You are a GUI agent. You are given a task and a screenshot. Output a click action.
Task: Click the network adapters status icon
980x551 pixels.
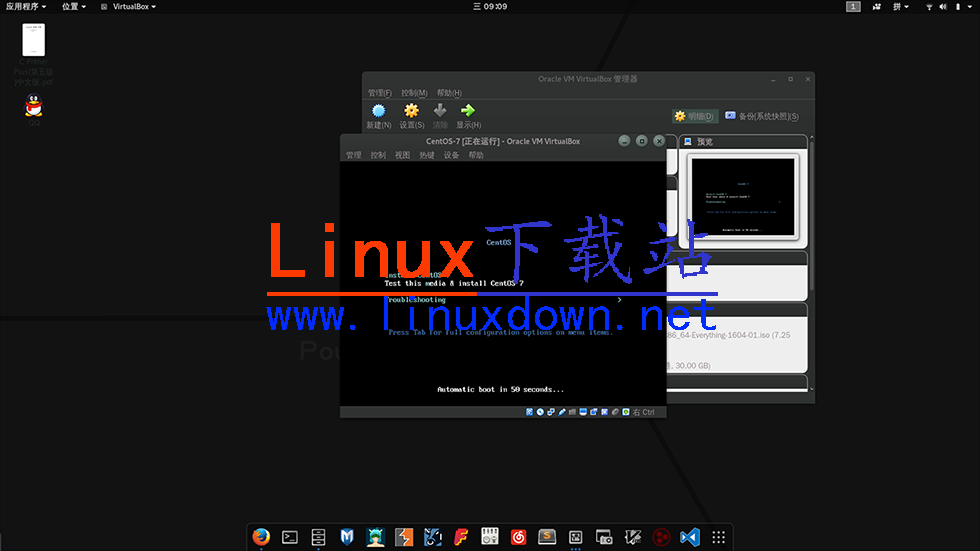click(x=551, y=412)
